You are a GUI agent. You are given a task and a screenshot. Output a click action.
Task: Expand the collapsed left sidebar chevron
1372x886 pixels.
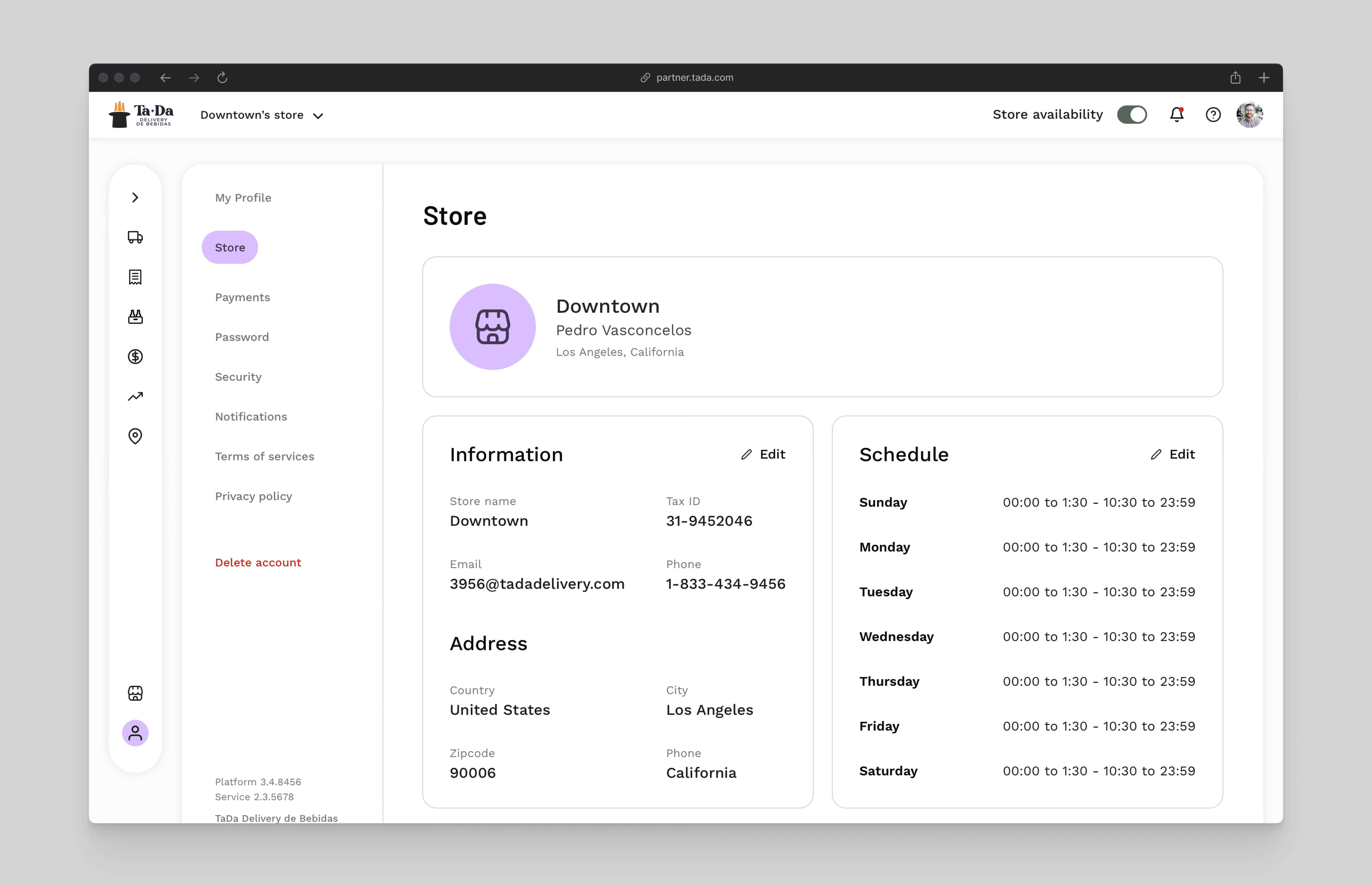135,197
